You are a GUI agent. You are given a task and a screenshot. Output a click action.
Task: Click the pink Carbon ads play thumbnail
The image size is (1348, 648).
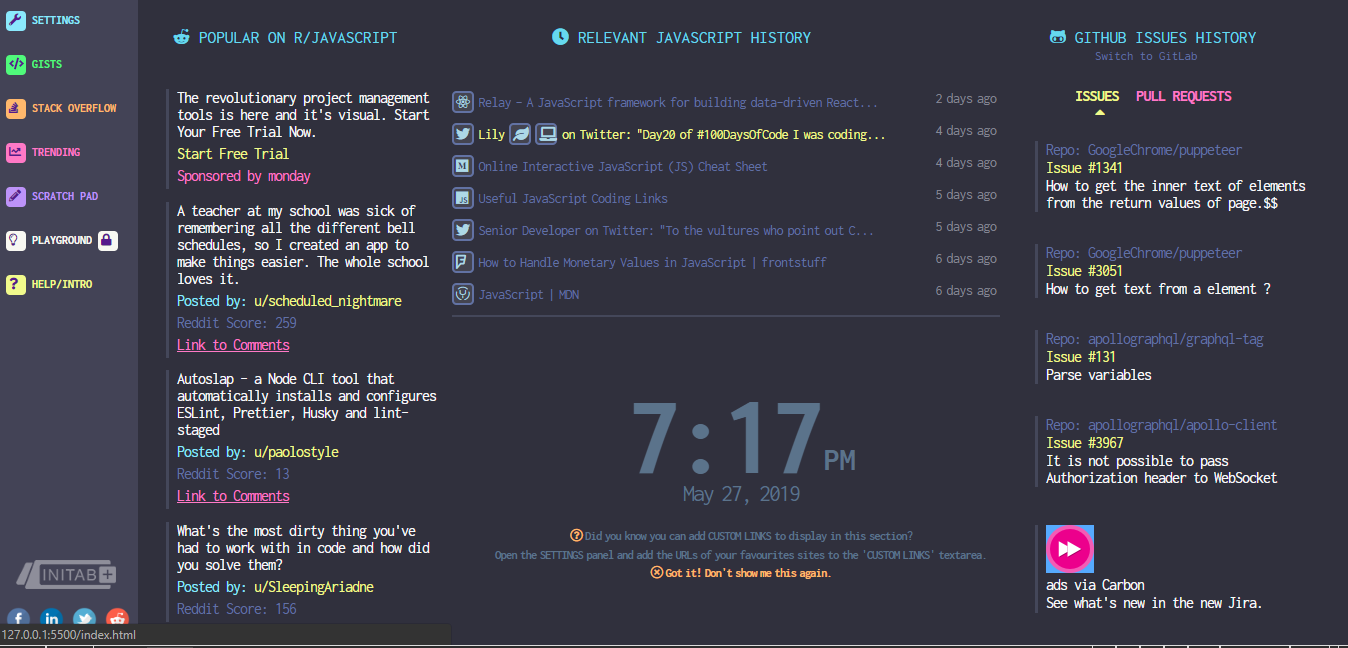pyautogui.click(x=1069, y=548)
